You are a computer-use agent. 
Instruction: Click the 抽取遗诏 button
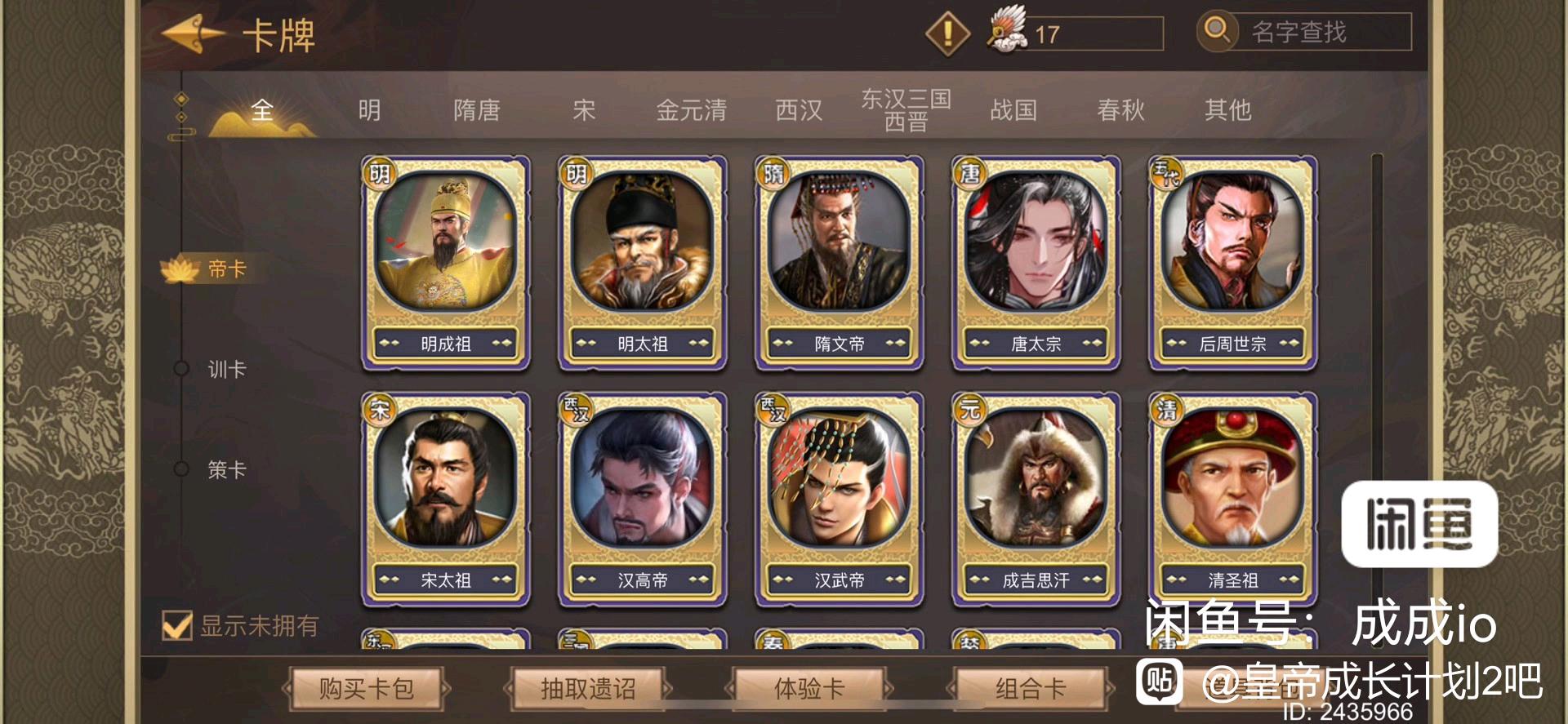[587, 689]
